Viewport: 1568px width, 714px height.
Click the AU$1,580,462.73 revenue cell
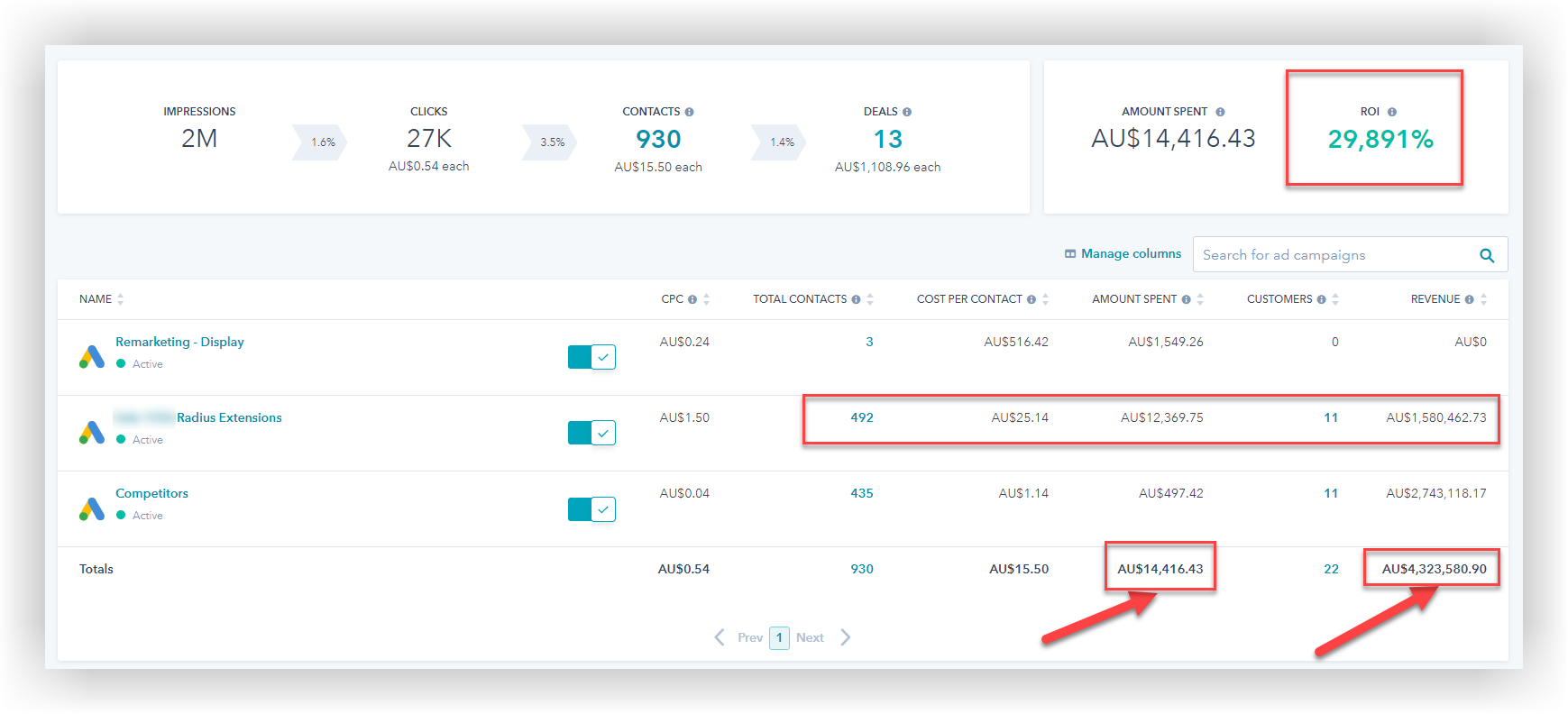1436,417
